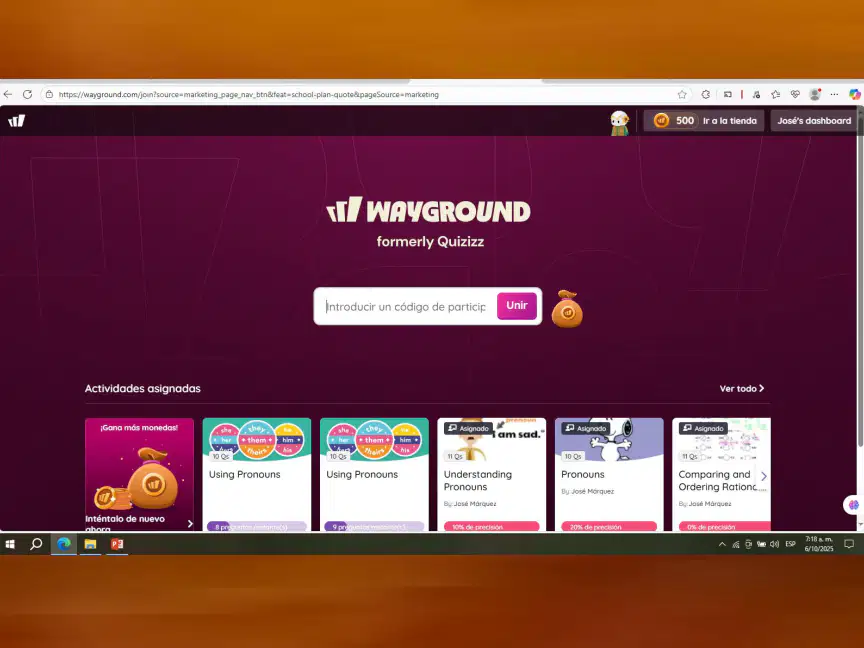Click the music note toolbar icon
Viewport: 864px width, 648px height.
pyautogui.click(x=757, y=94)
